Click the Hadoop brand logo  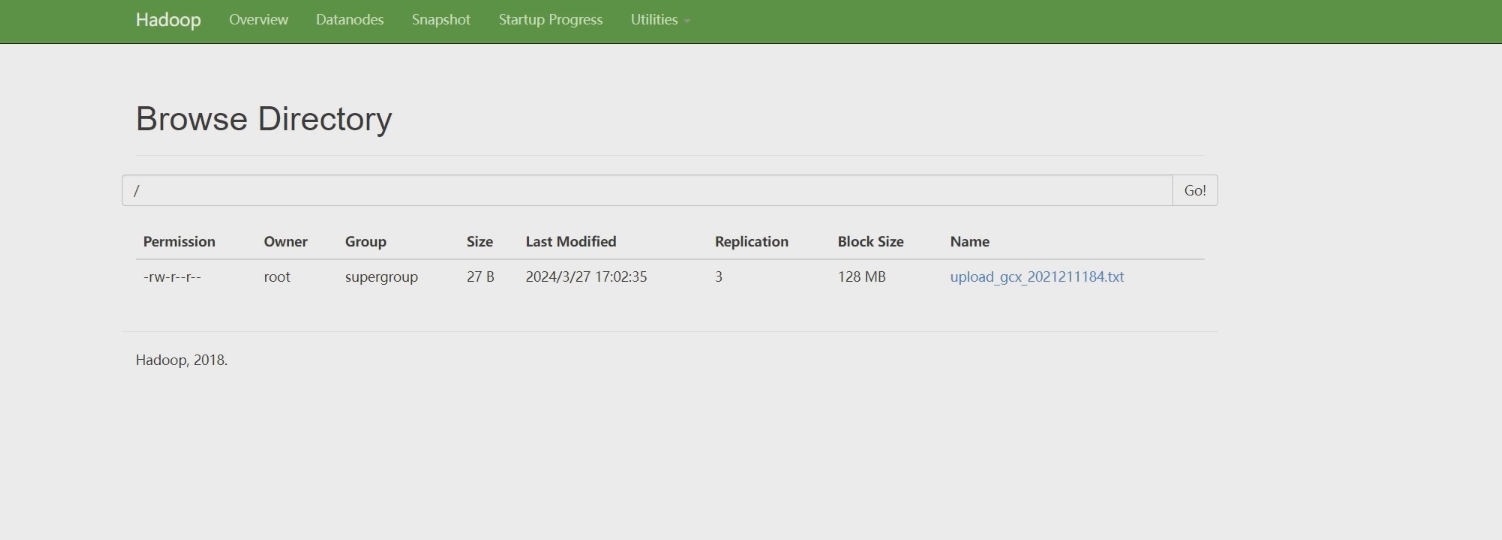tap(168, 20)
